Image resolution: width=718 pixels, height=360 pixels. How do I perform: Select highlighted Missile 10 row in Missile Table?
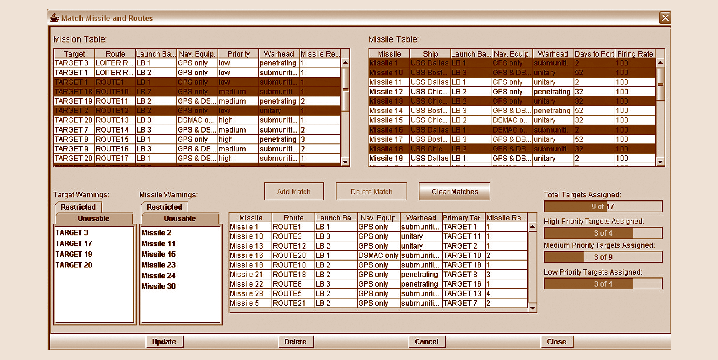tap(512, 72)
